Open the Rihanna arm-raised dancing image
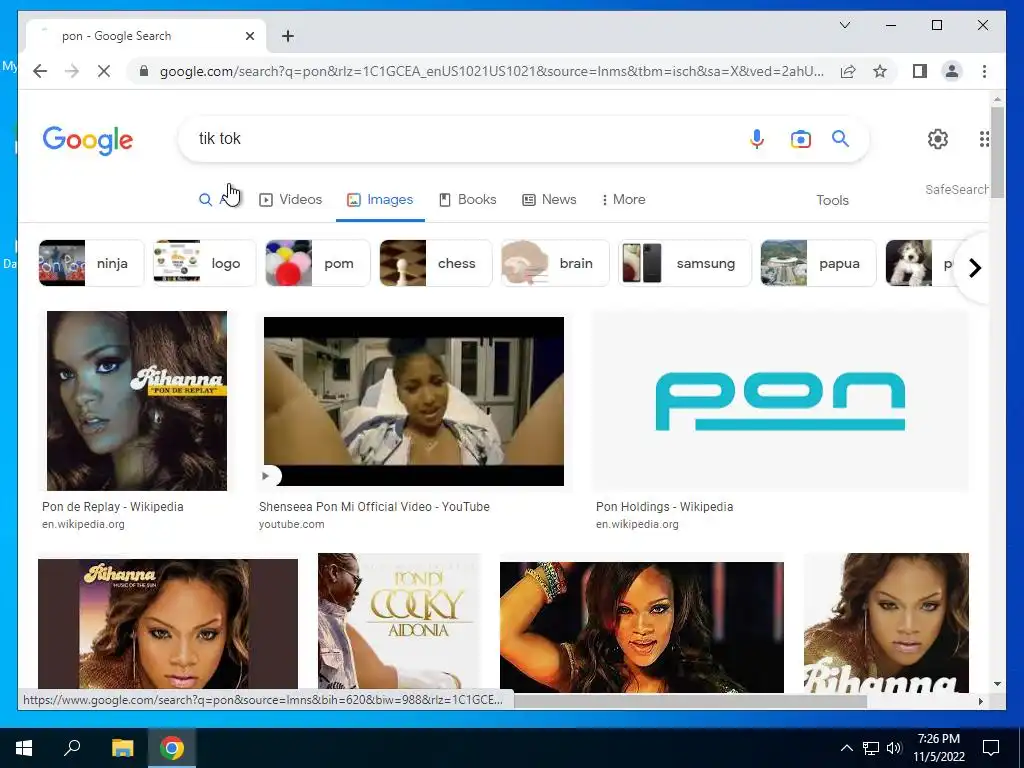1024x768 pixels. click(x=641, y=626)
